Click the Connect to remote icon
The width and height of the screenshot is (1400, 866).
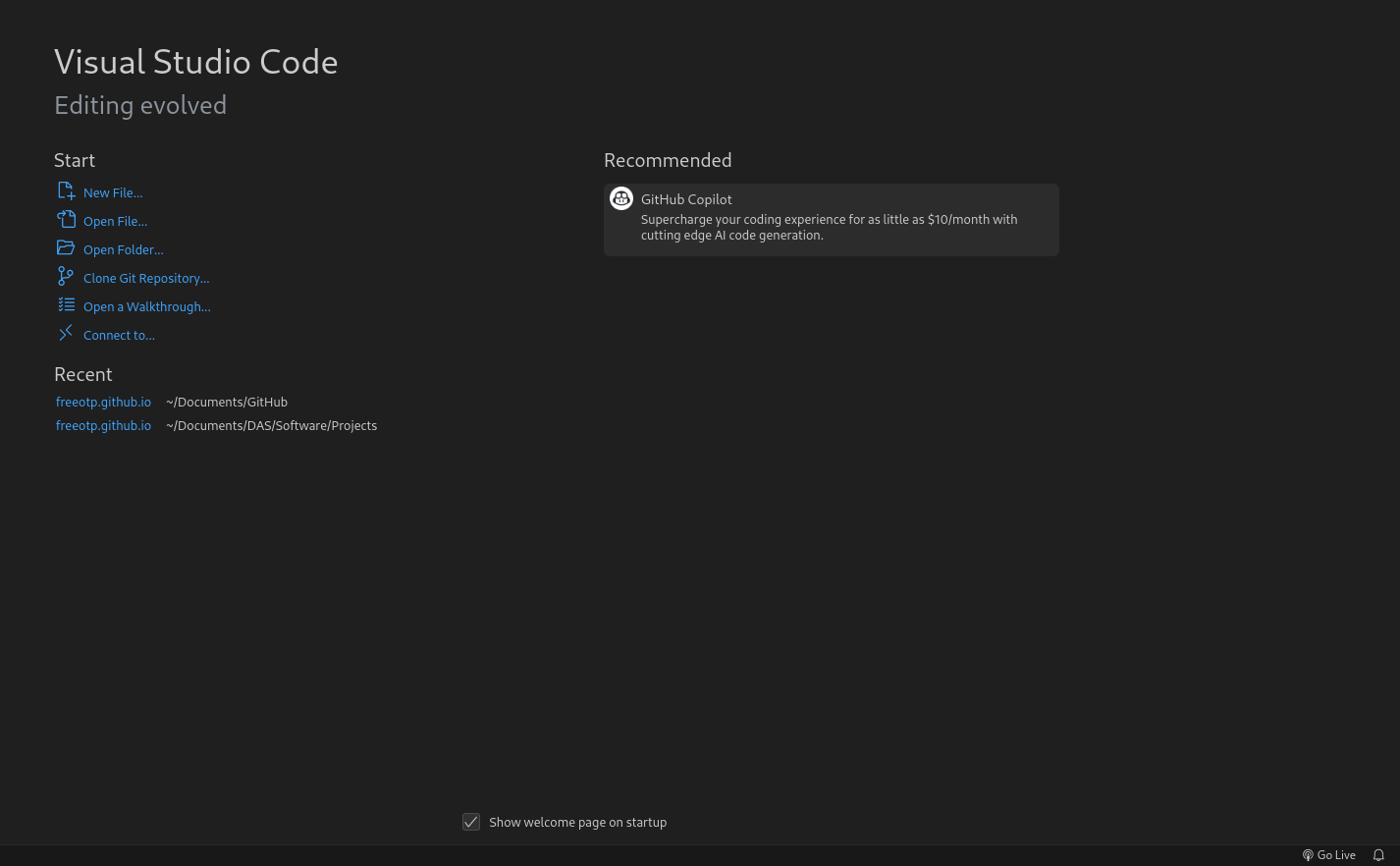click(66, 333)
